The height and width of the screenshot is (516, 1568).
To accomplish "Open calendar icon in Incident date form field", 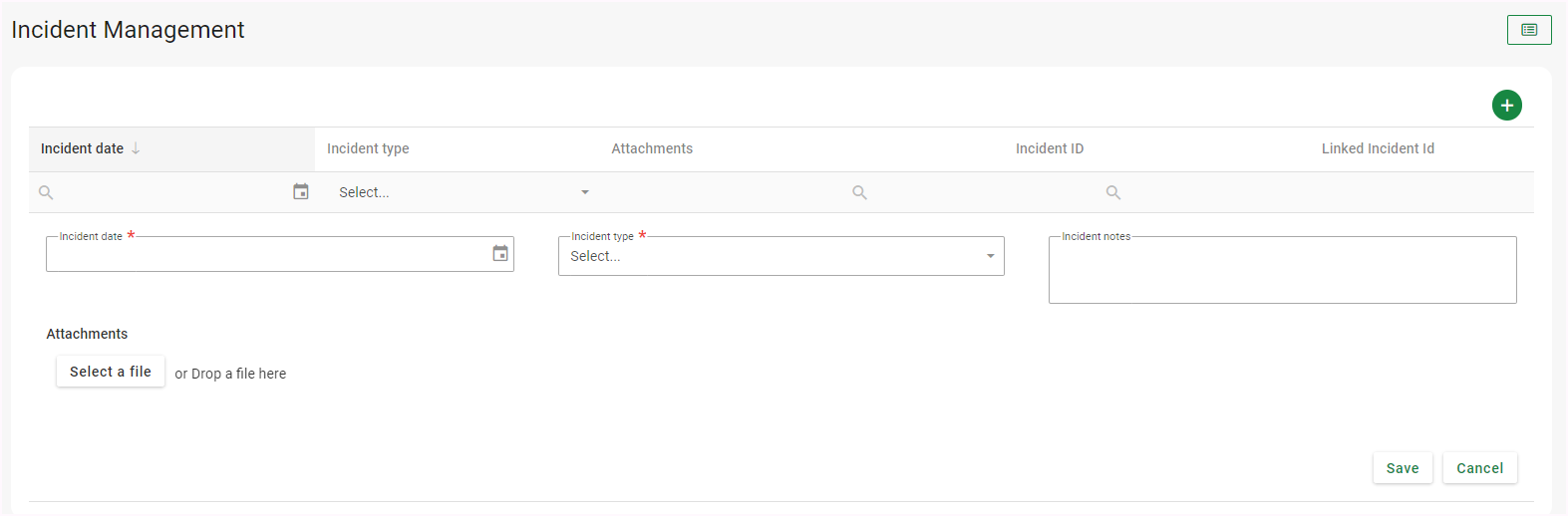I will click(x=500, y=254).
